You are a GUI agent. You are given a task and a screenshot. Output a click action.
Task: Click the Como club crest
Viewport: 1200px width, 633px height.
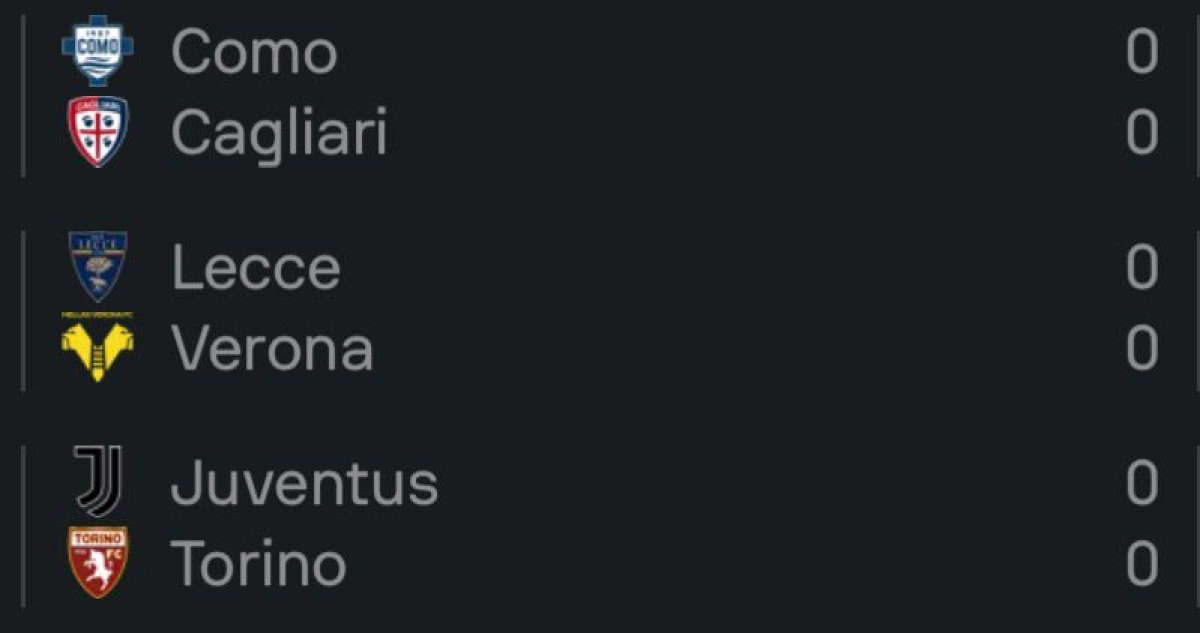pos(97,51)
